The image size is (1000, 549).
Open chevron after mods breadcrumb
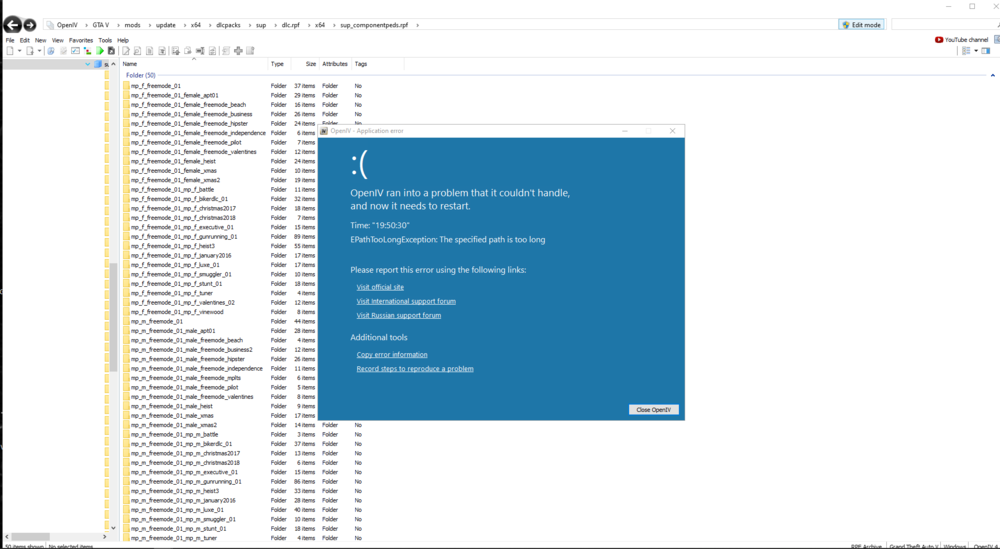coord(148,26)
